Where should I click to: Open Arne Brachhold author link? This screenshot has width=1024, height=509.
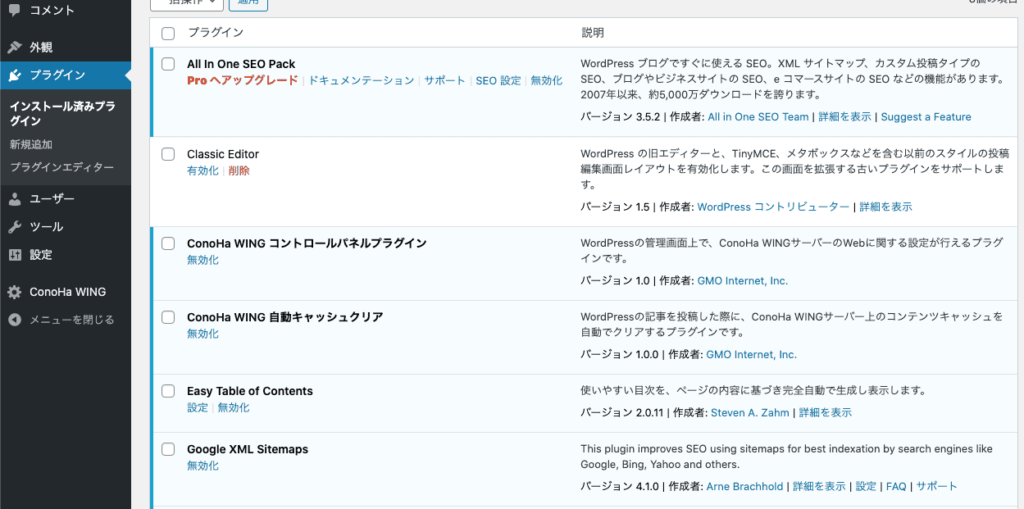(744, 487)
